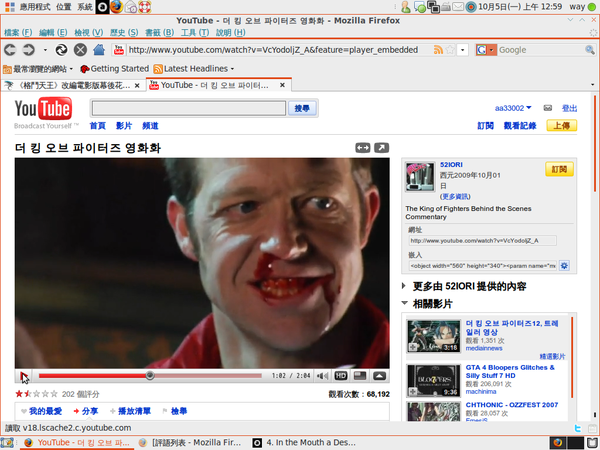Click the 搜尋 search button
The height and width of the screenshot is (450, 600).
click(x=302, y=109)
